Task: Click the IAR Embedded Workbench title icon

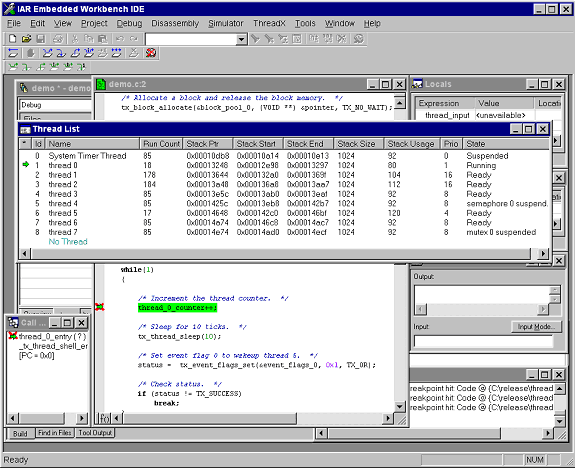Action: 9,9
